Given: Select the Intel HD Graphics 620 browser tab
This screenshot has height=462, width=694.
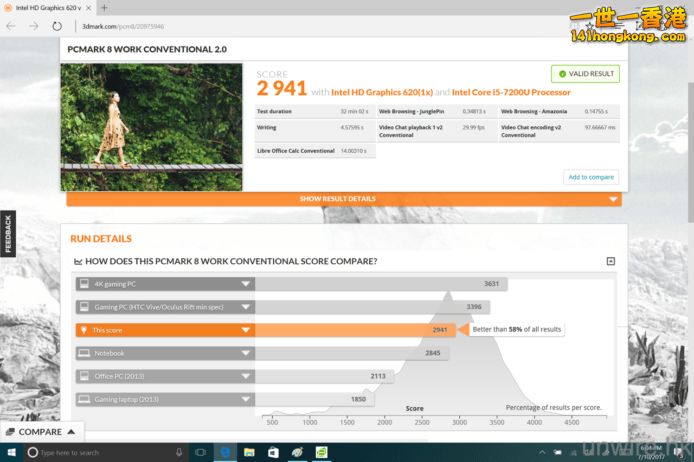Looking at the screenshot, I should pyautogui.click(x=47, y=8).
